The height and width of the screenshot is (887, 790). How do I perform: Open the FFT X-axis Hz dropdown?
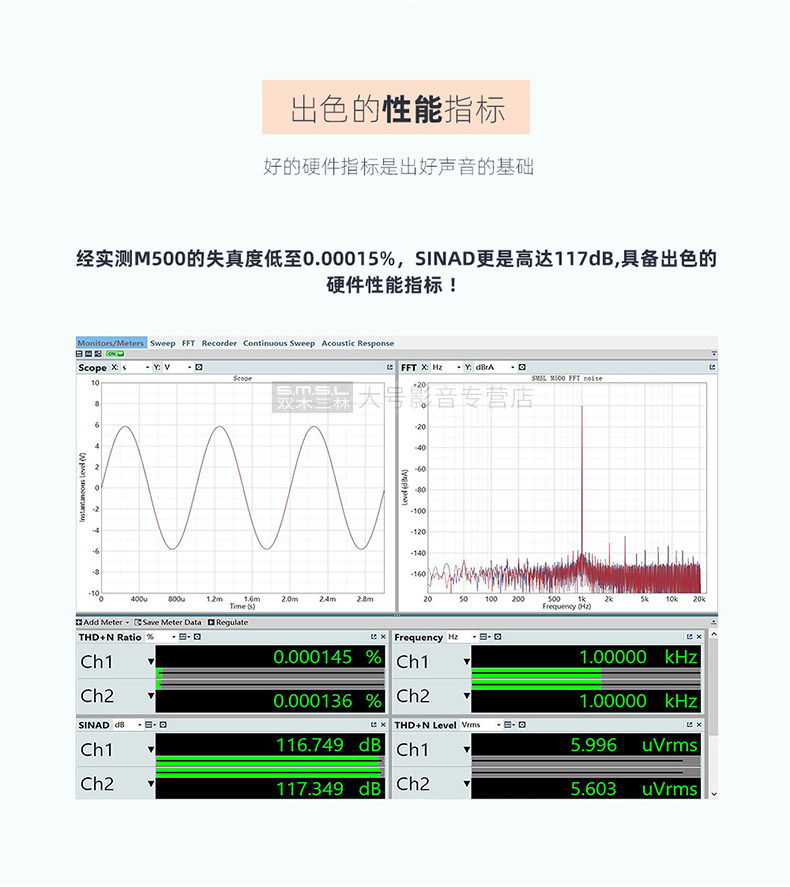446,367
